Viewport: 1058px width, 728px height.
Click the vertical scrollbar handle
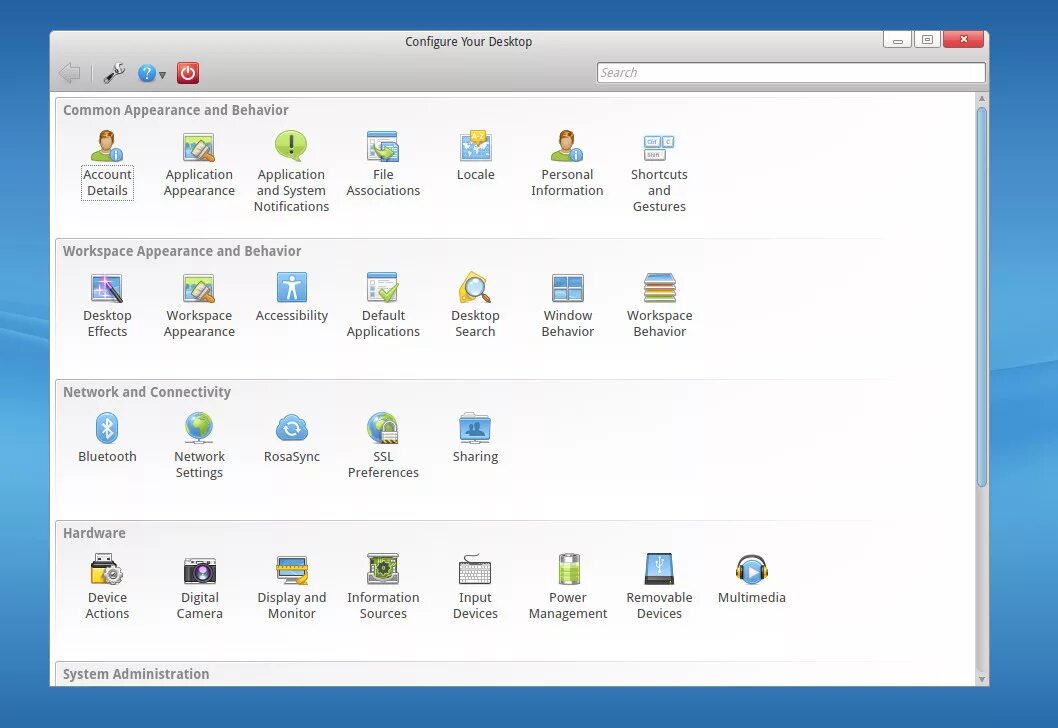(x=982, y=297)
